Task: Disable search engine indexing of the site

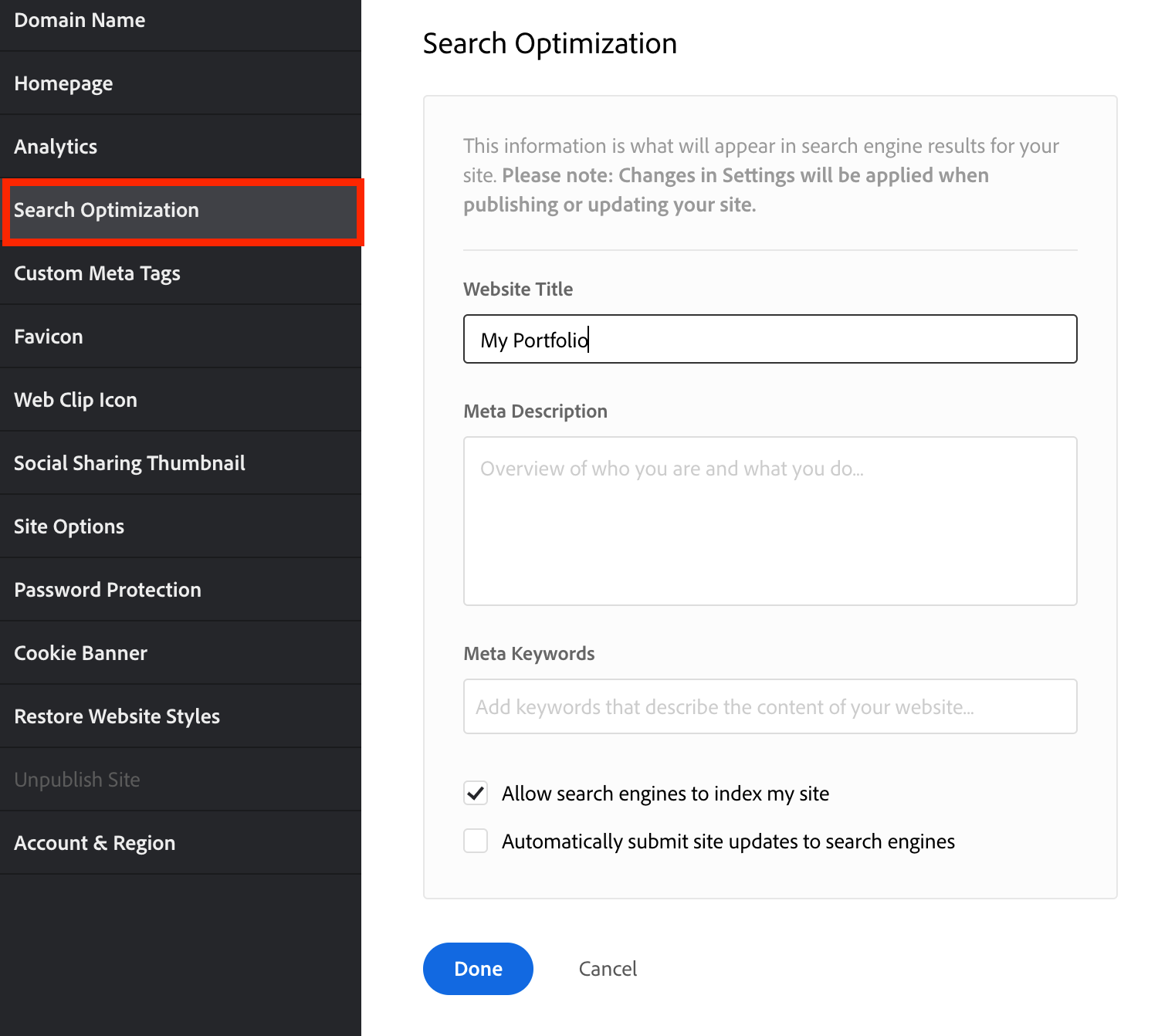Action: tap(476, 793)
